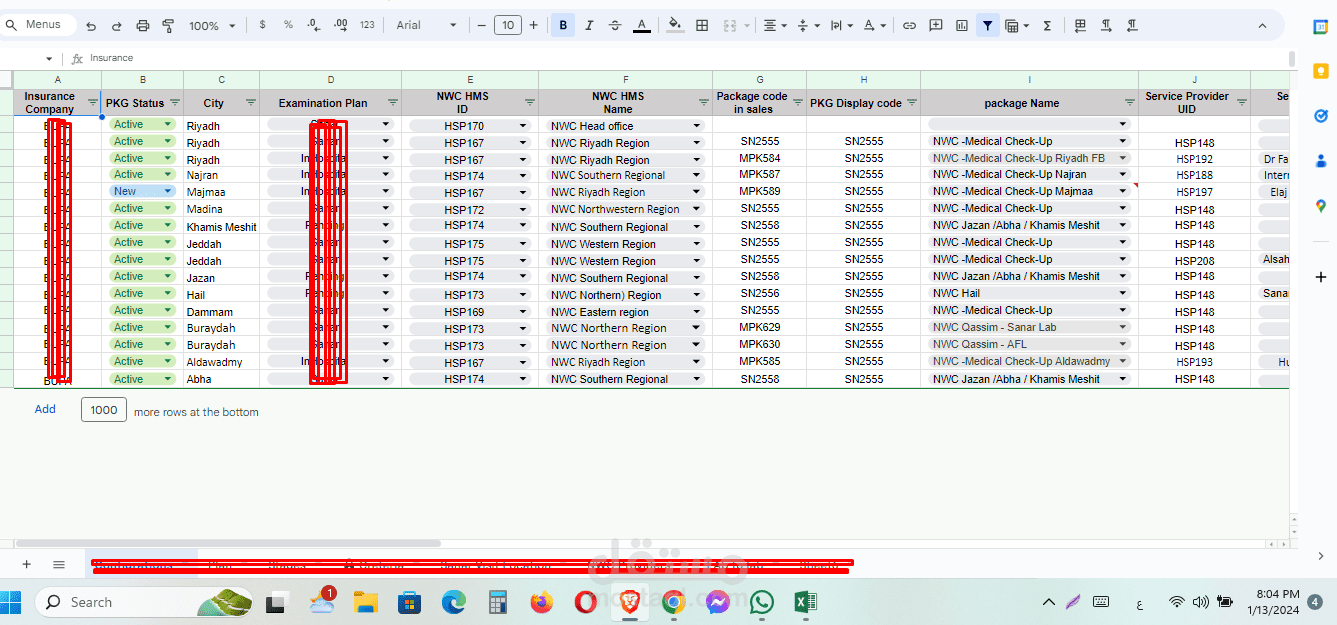
Task: Open the borders tool
Action: pos(702,25)
